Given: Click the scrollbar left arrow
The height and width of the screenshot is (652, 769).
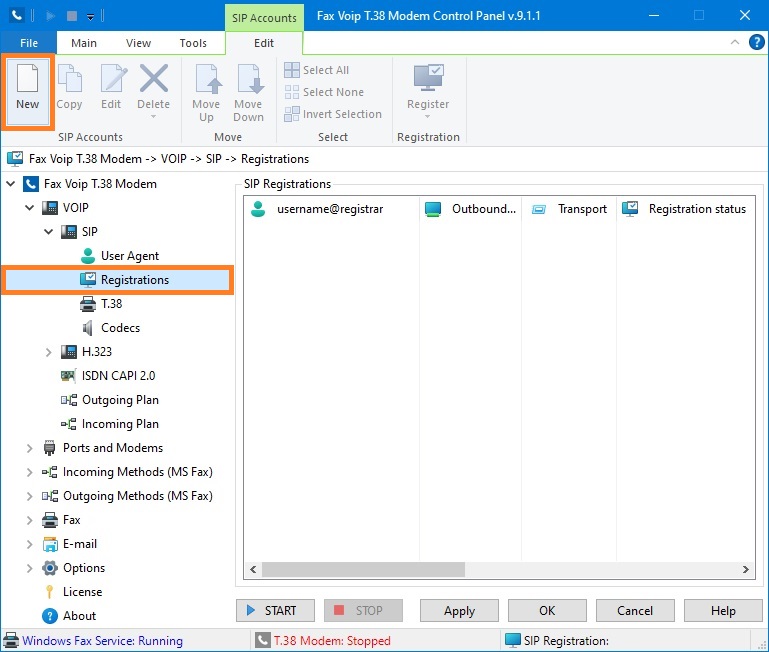Looking at the screenshot, I should pos(253,570).
